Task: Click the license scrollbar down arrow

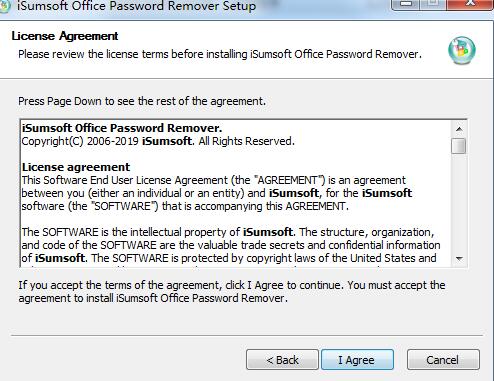Action: tap(459, 259)
